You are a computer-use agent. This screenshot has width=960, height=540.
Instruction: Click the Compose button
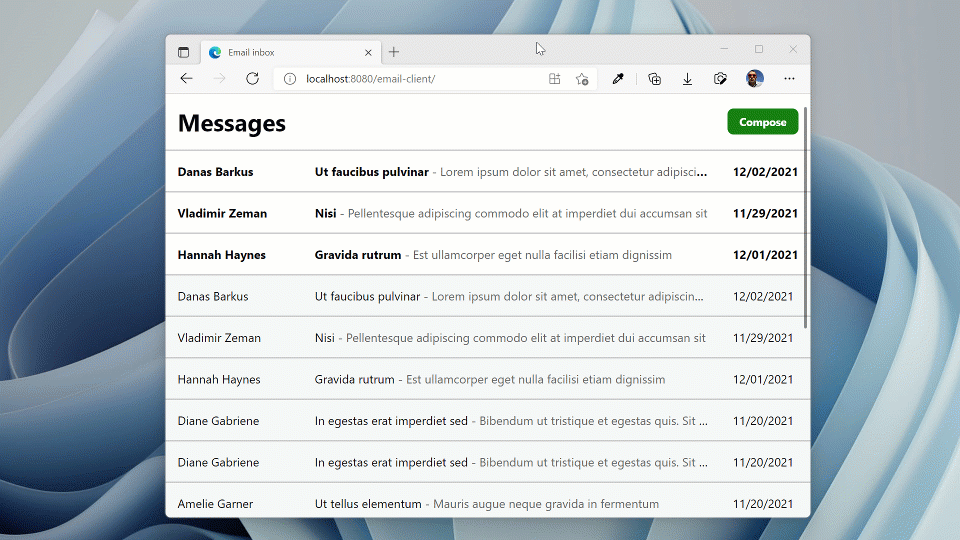(x=762, y=122)
